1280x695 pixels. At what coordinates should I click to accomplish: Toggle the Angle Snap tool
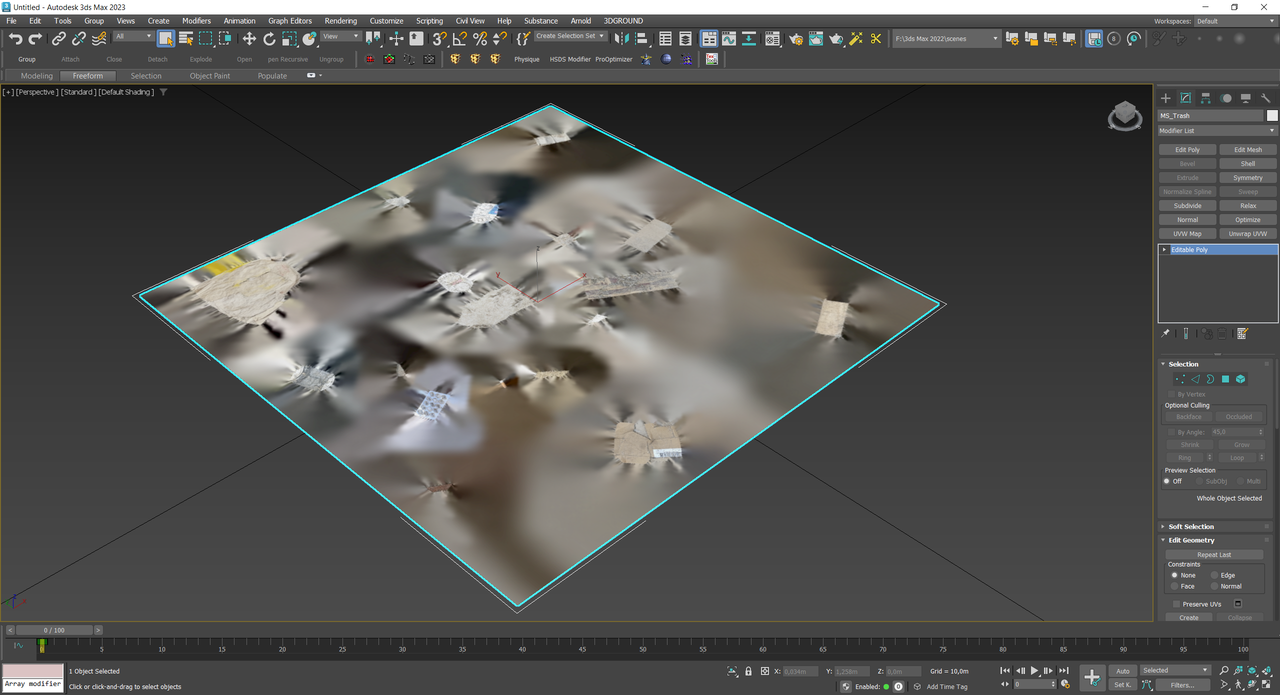[459, 39]
